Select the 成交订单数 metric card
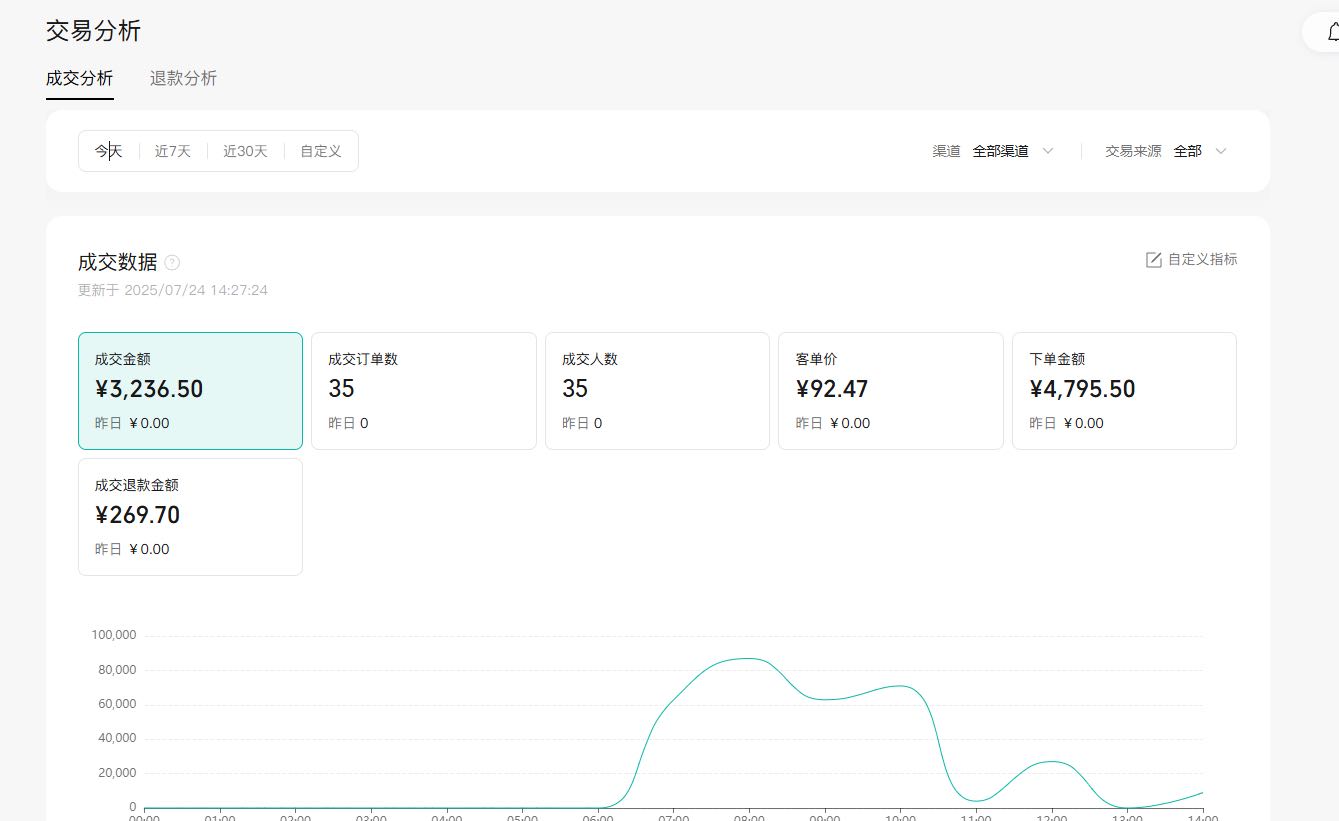Screen dimensions: 1339x821 pyautogui.click(x=424, y=391)
